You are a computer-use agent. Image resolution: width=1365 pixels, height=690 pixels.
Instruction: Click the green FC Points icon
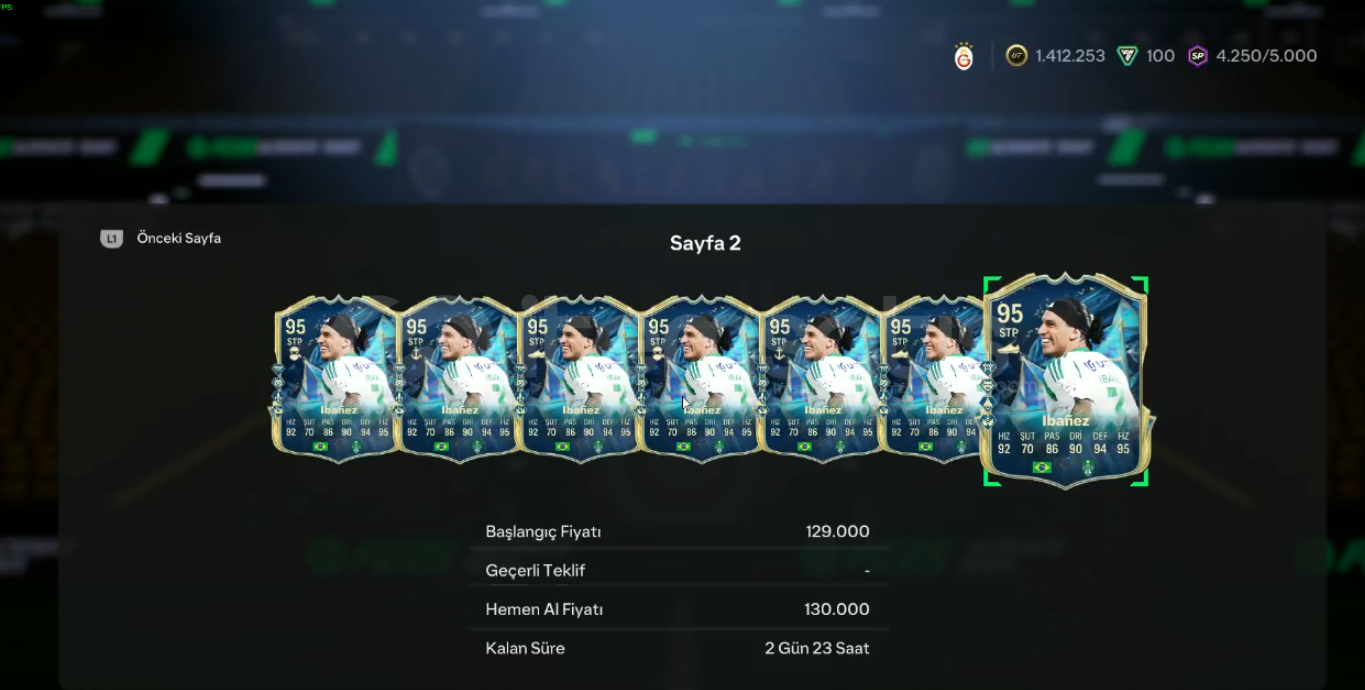1127,56
